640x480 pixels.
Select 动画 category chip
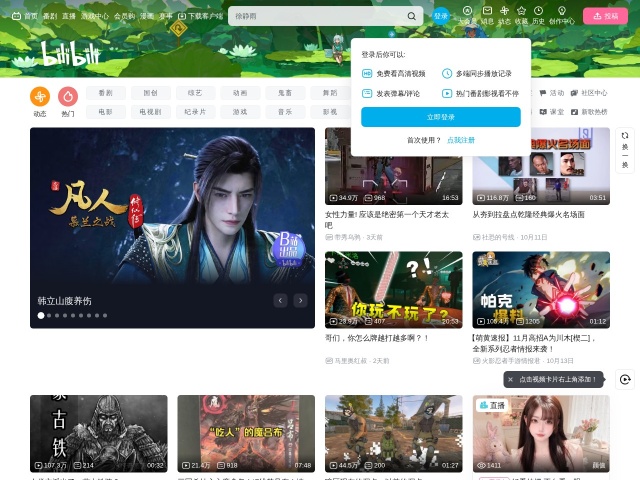point(240,93)
